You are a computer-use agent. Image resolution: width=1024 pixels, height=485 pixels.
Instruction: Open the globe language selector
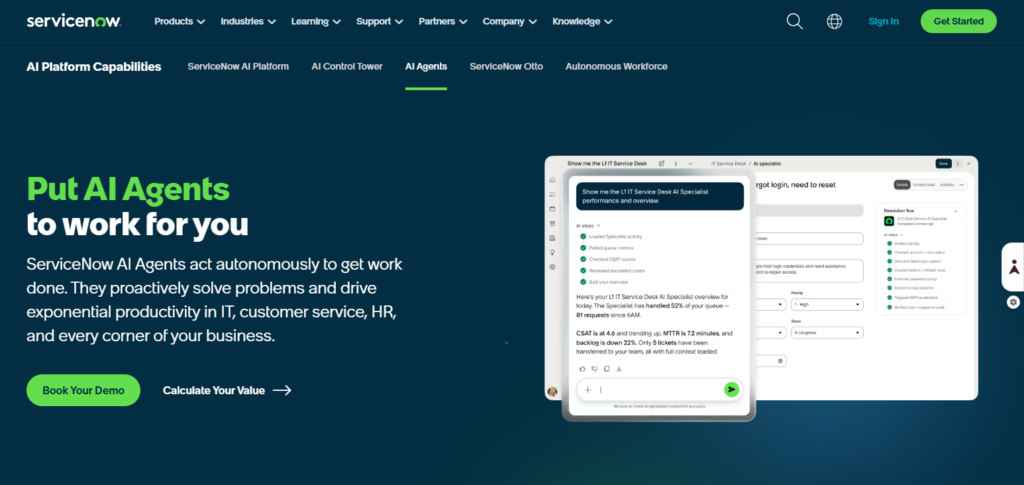(x=834, y=21)
